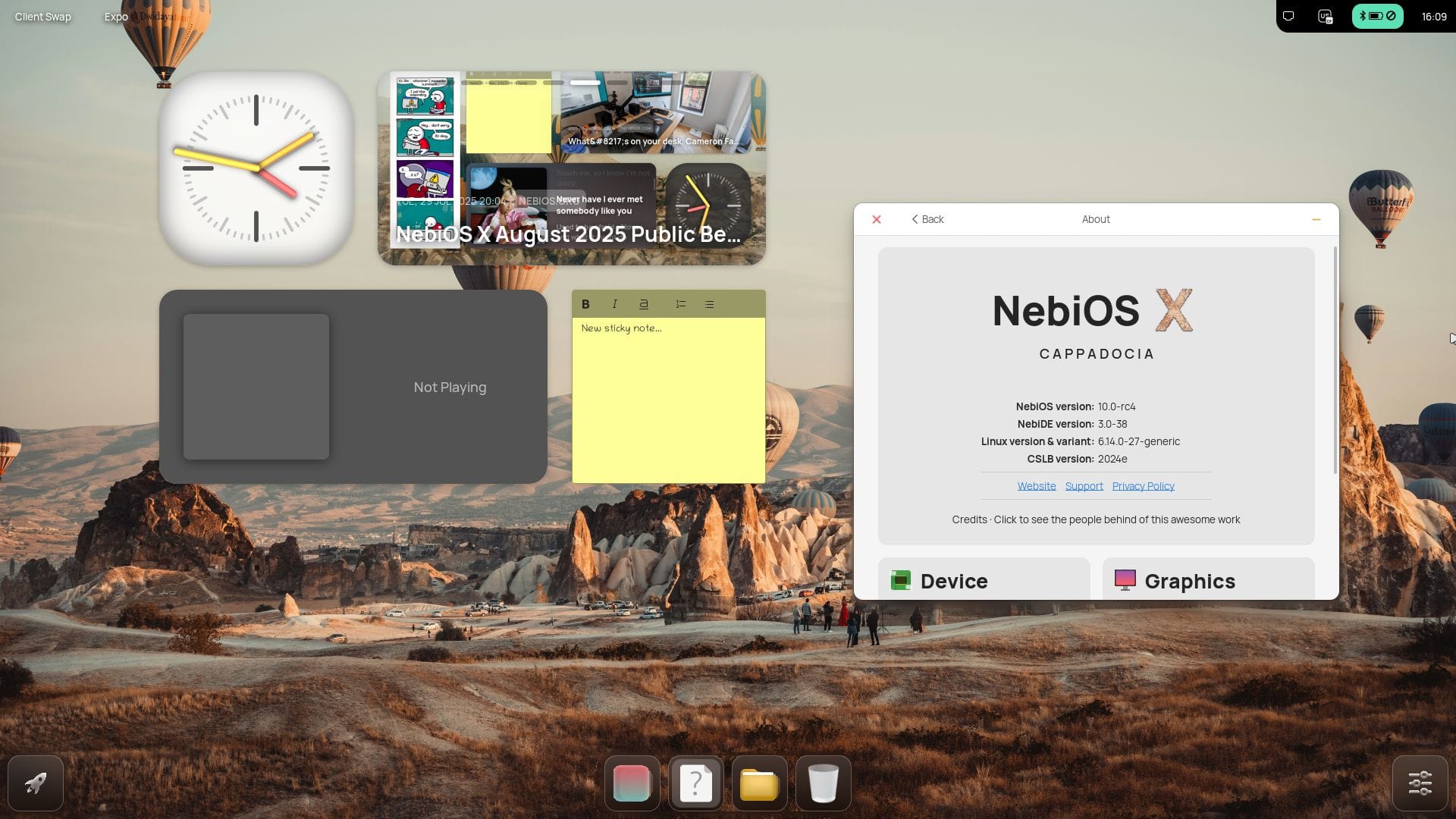Select italic formatting on the sticky note toolbar
The height and width of the screenshot is (819, 1456).
614,304
